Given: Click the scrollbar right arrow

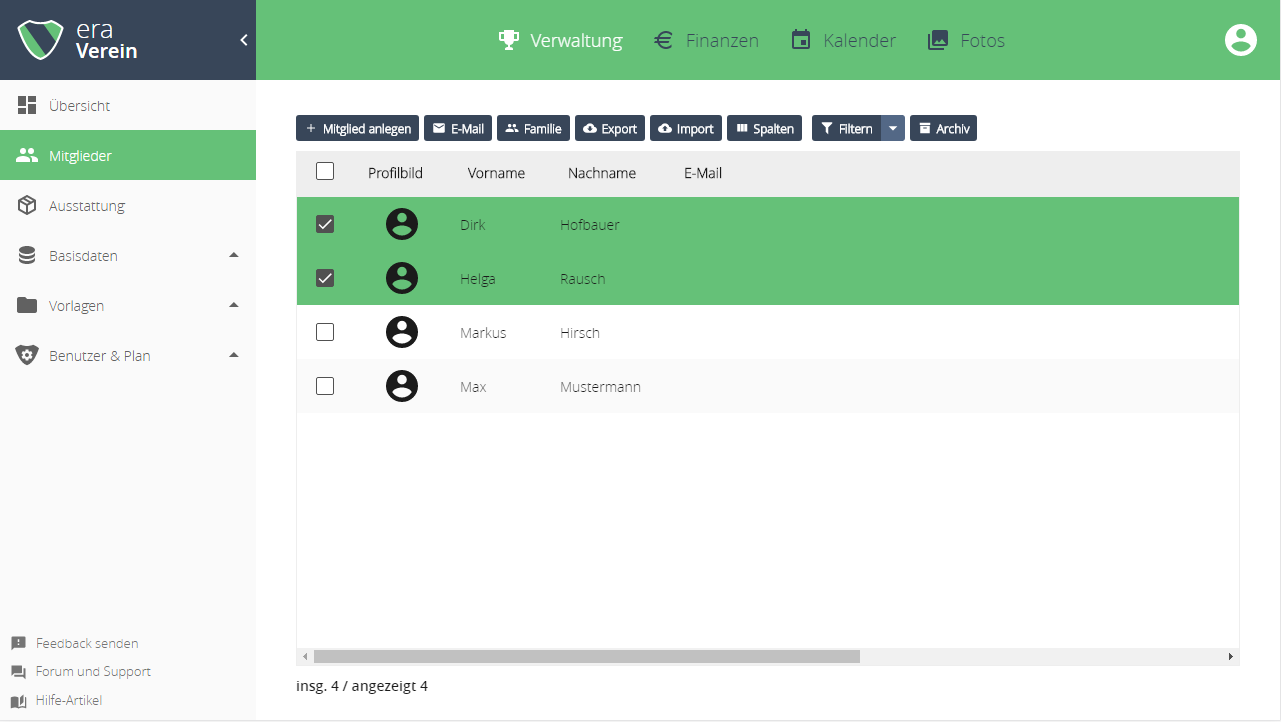Looking at the screenshot, I should [1231, 656].
